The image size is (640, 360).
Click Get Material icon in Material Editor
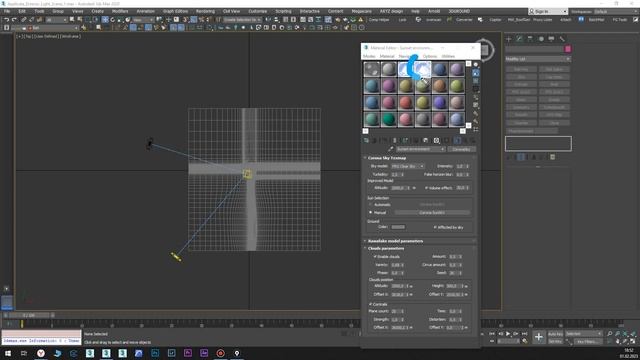(366, 140)
